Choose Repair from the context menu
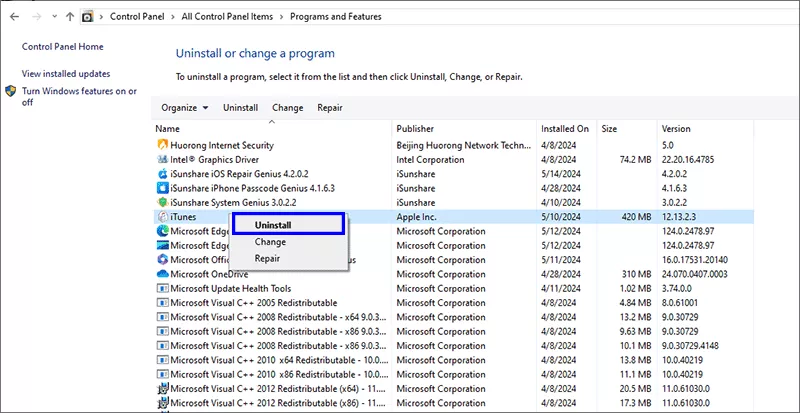This screenshot has width=800, height=413. (x=267, y=258)
